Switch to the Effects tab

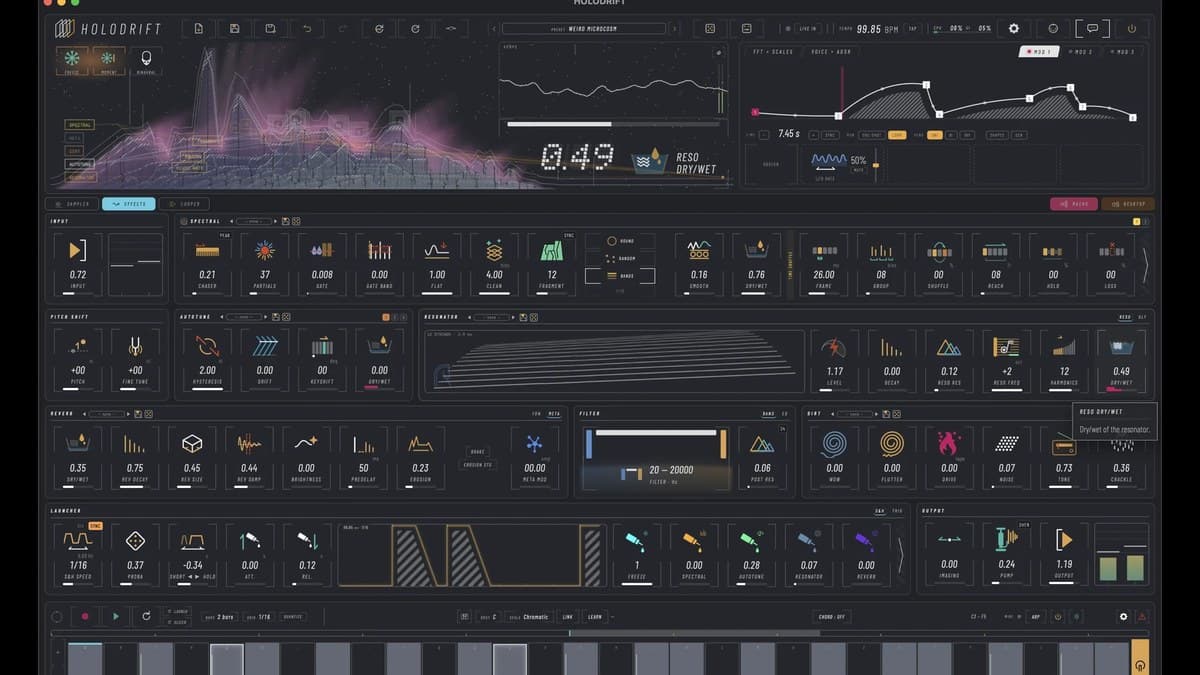coord(129,204)
